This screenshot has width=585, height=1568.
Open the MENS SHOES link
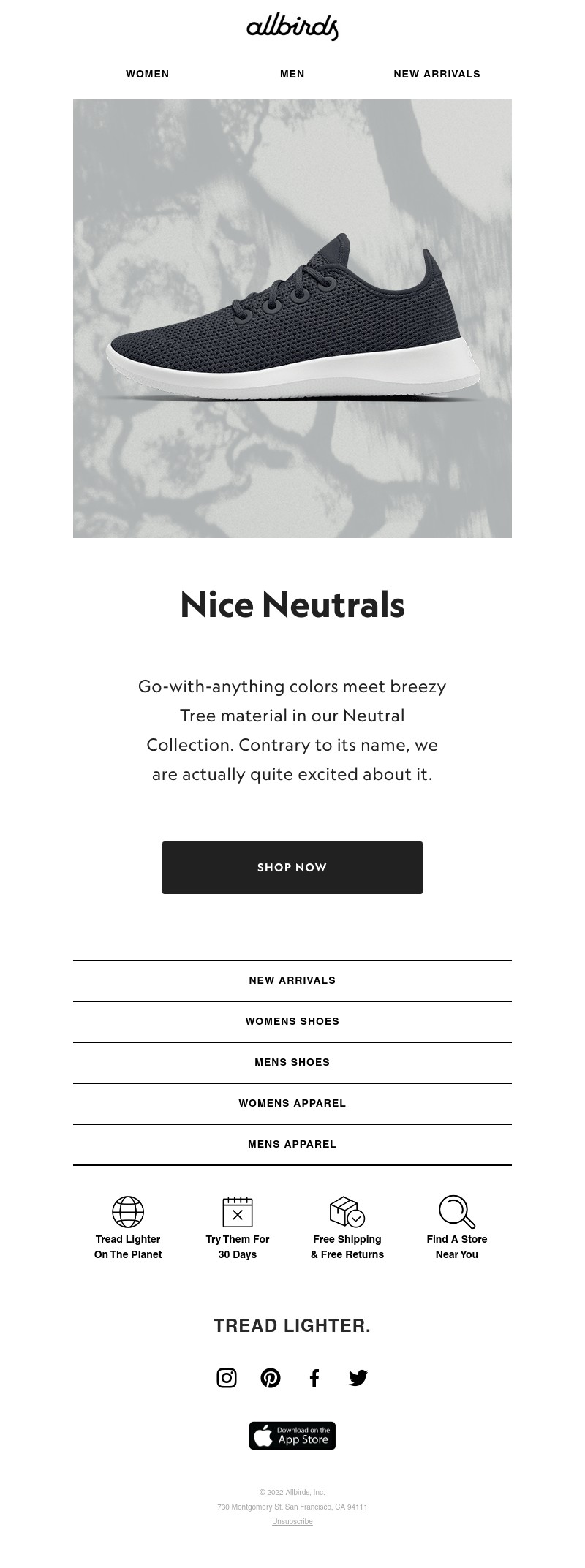(292, 1062)
